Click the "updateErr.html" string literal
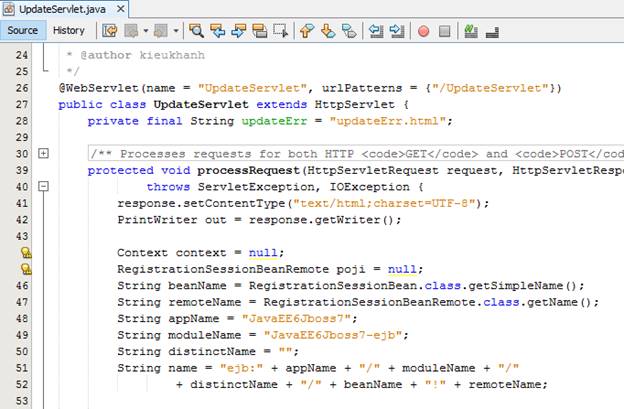The height and width of the screenshot is (409, 624). [x=387, y=121]
